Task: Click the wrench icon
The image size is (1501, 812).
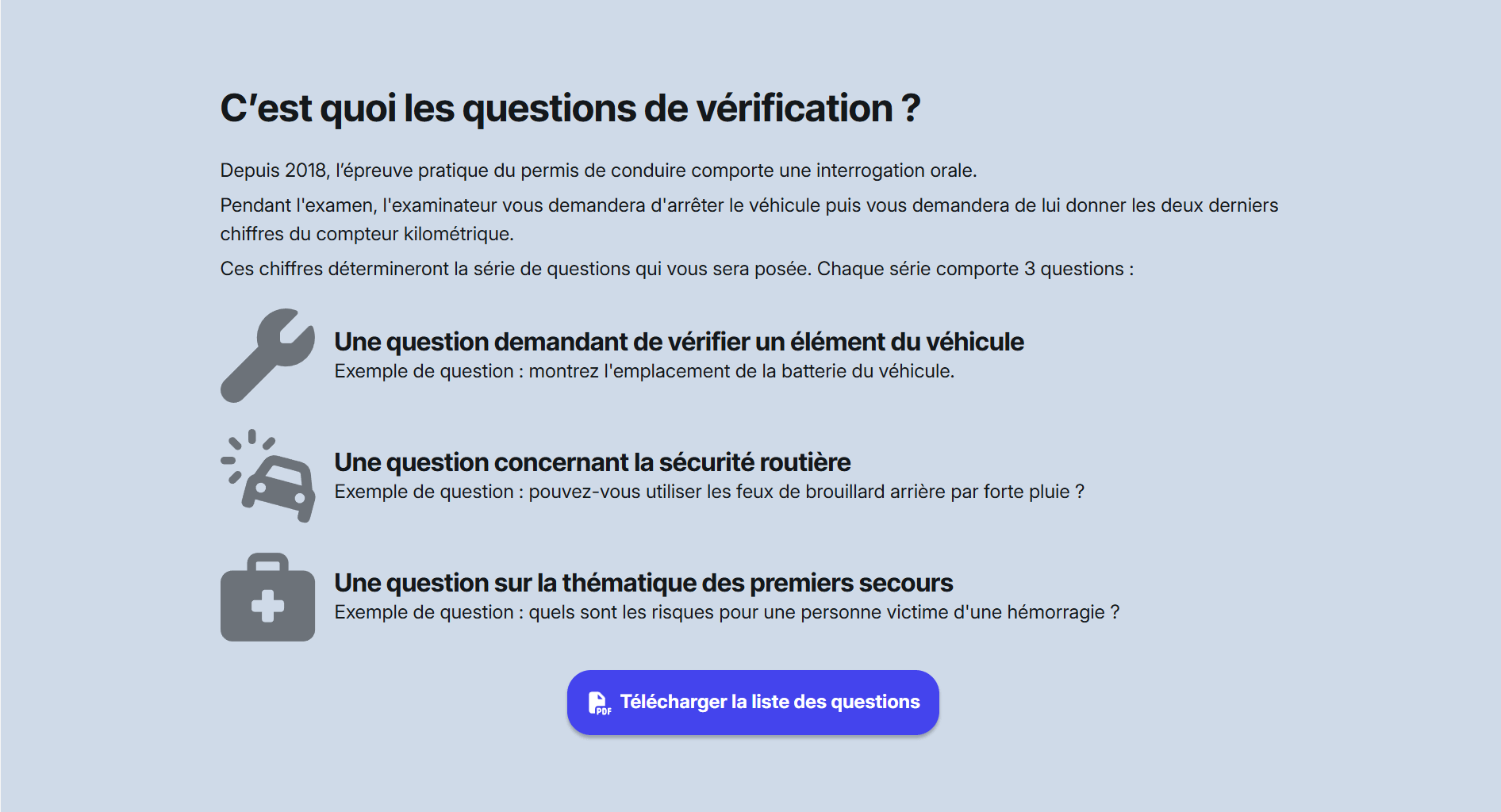Action: [x=267, y=355]
